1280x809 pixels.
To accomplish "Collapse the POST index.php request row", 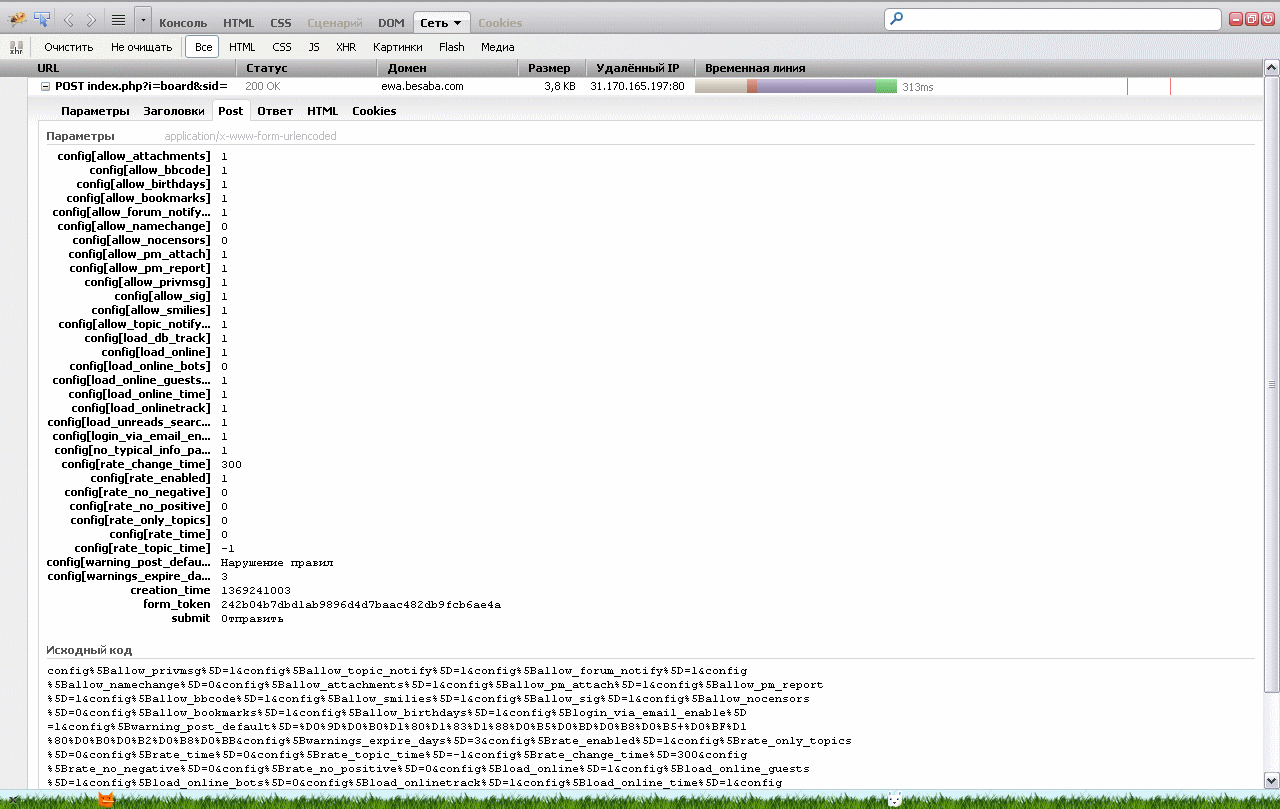I will [45, 87].
